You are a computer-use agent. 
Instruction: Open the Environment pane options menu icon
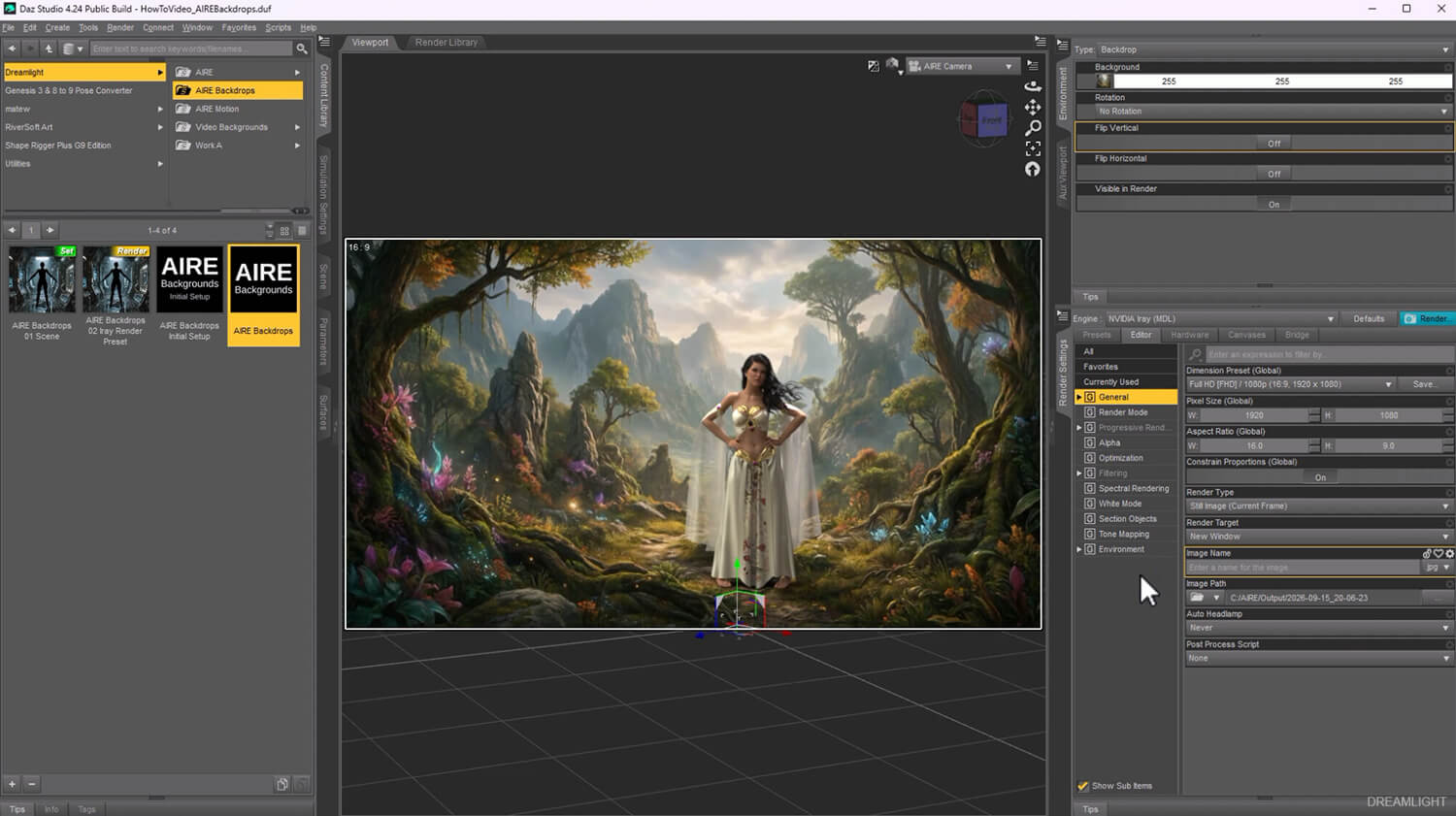click(1062, 46)
